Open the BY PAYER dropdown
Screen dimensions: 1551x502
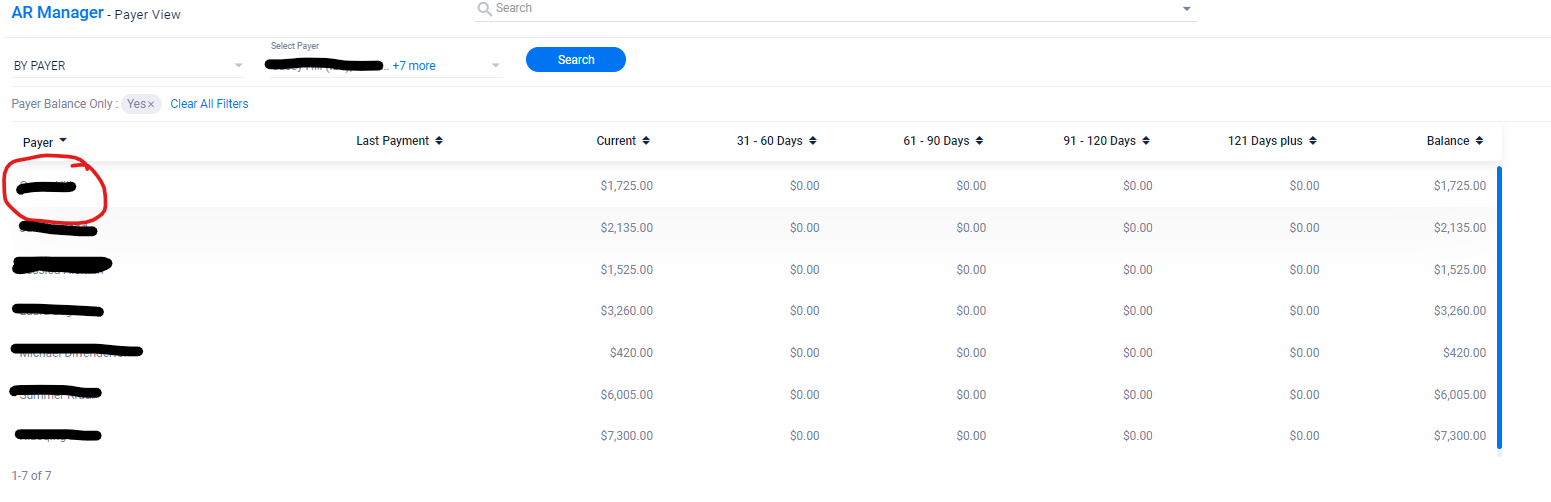[x=238, y=66]
